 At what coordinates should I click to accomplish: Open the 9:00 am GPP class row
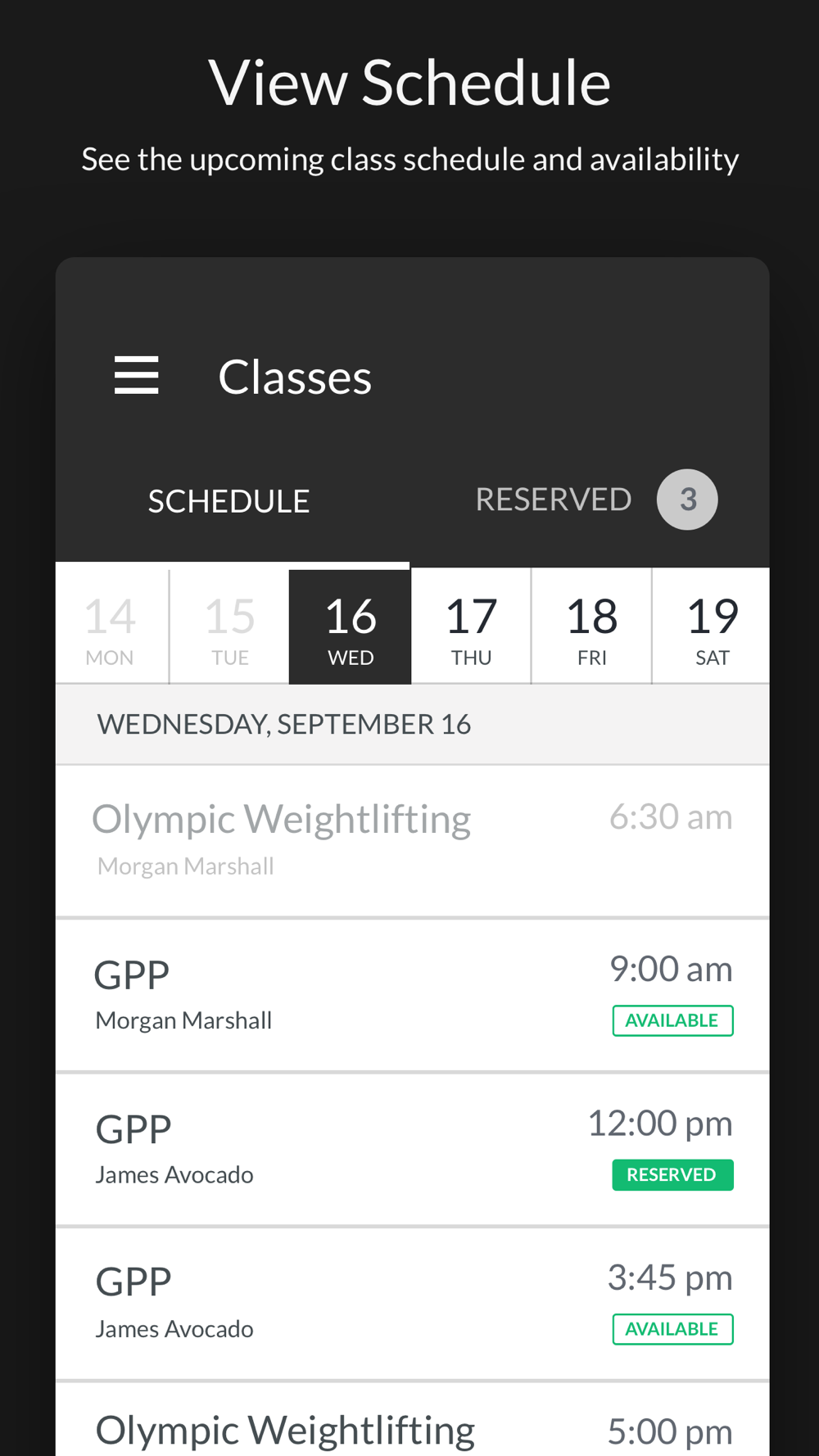(413, 995)
